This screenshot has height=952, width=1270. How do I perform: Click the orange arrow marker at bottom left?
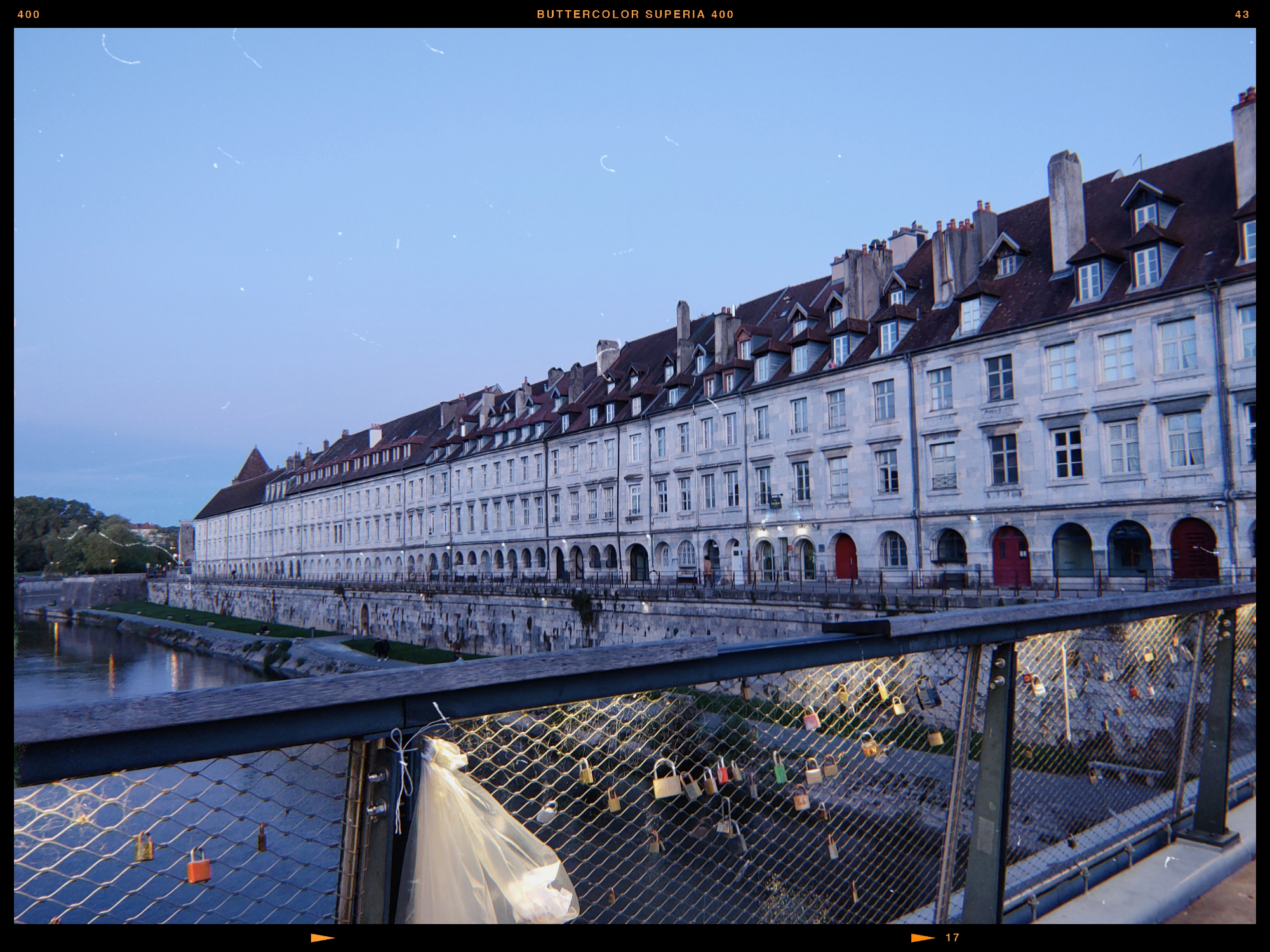coord(323,937)
